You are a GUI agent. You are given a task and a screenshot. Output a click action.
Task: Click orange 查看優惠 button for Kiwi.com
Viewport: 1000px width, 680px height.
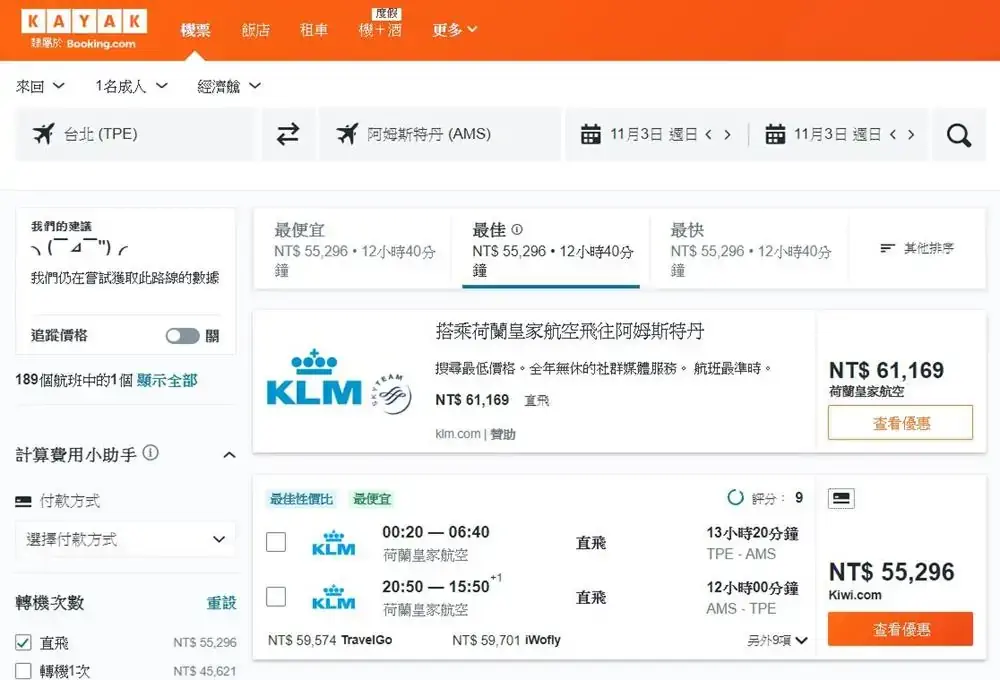[x=901, y=629]
